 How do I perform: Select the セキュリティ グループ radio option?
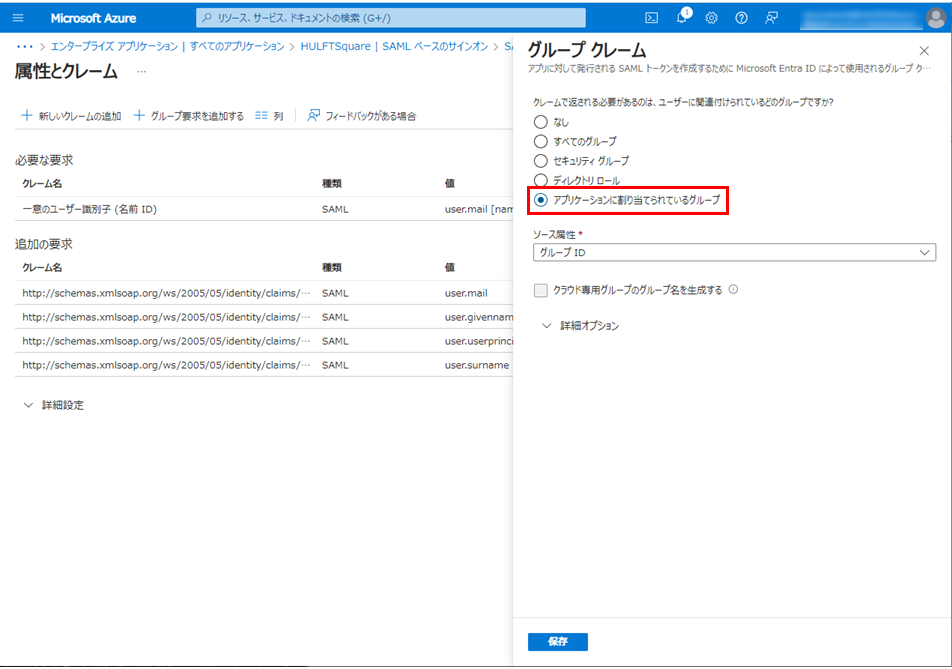pos(541,161)
